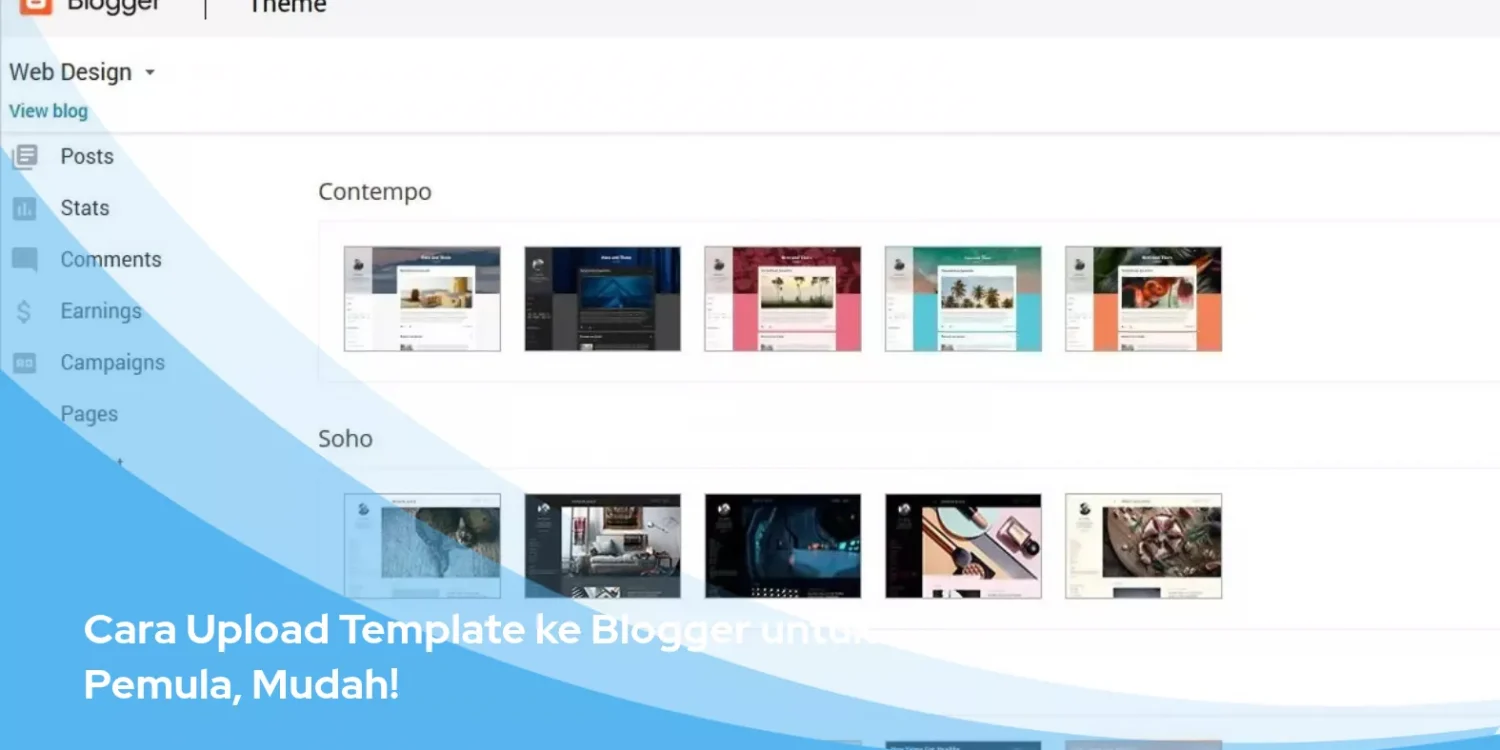
Task: Click the Soho section heading
Action: (x=346, y=439)
